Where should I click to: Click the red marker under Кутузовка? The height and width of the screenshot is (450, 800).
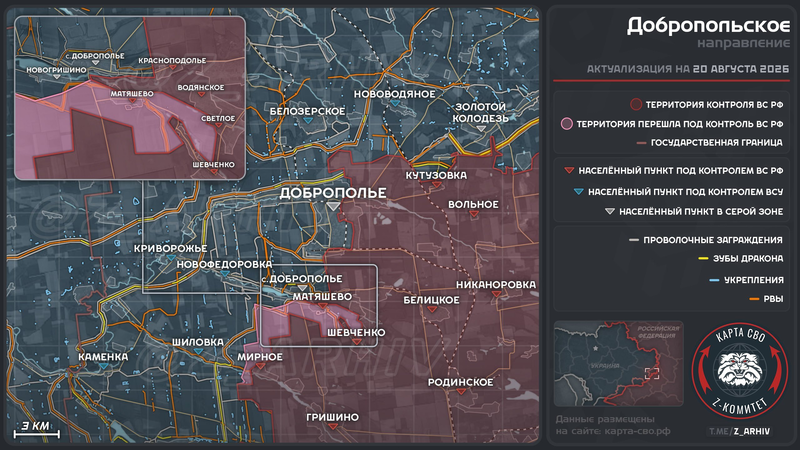tap(436, 185)
